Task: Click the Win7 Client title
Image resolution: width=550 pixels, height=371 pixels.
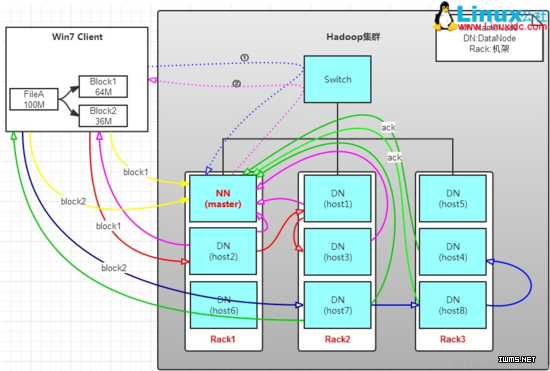Action: (x=77, y=37)
